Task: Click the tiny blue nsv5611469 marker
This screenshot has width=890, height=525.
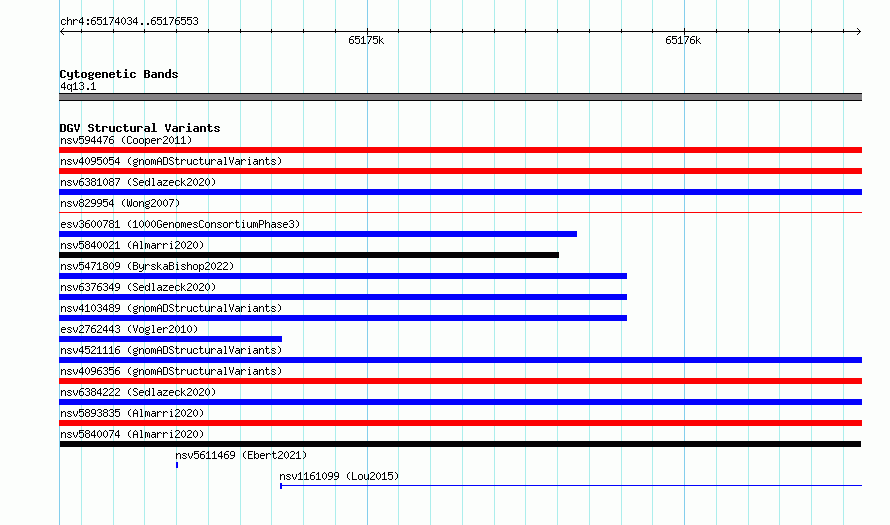Action: (177, 465)
